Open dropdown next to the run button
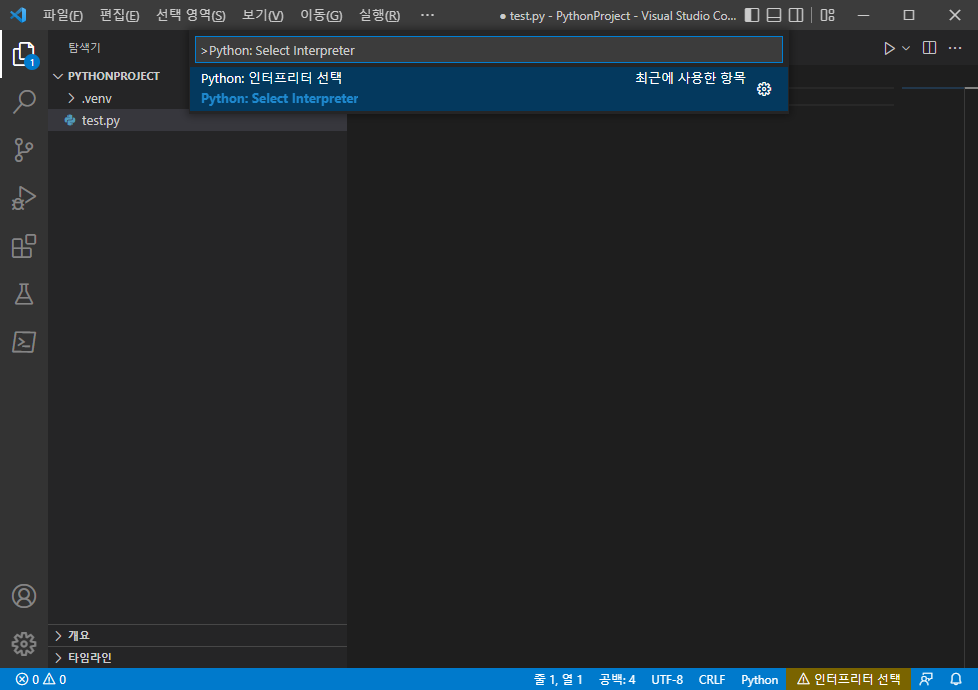The image size is (978, 690). 906,48
